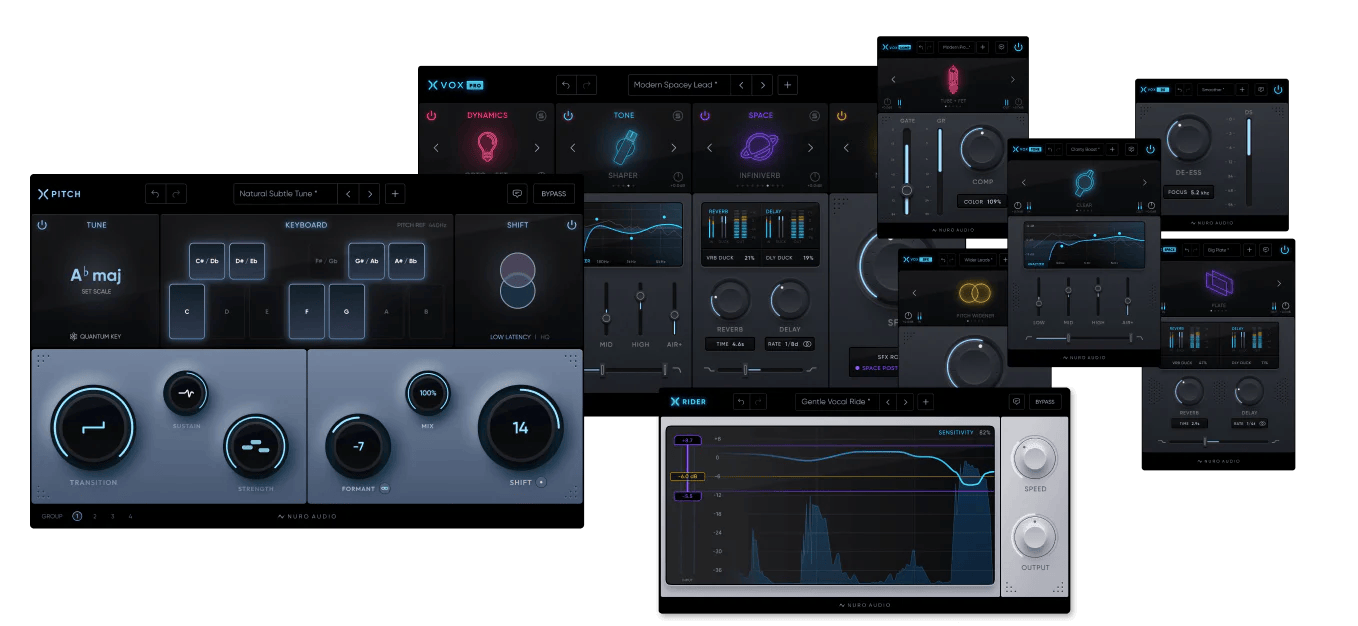This screenshot has width=1358, height=626.
Task: Select pitch Group 4
Action: 130,516
